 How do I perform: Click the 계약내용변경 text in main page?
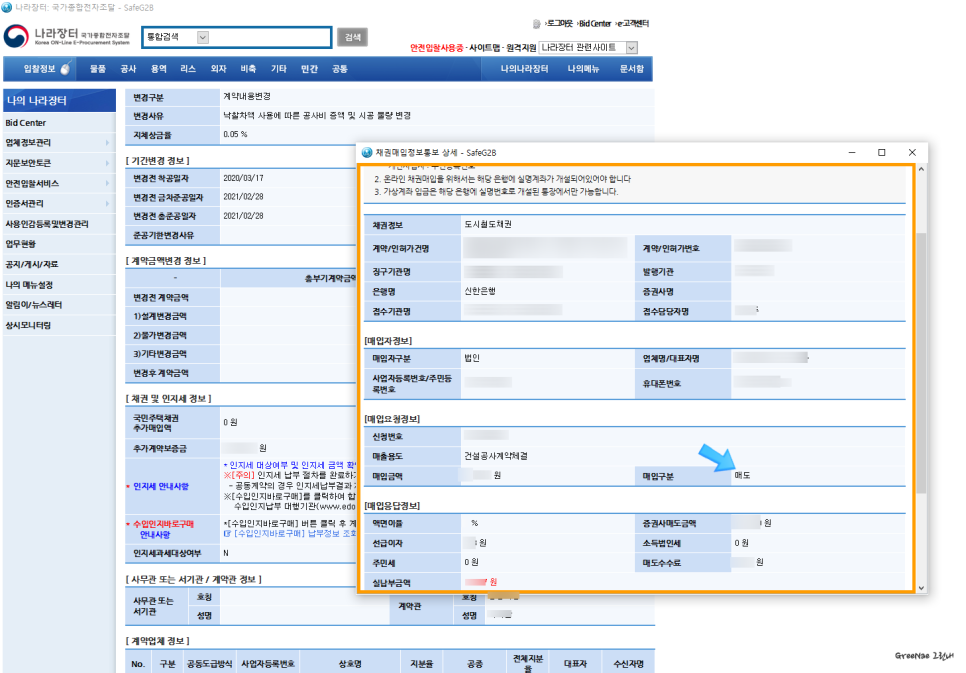point(247,97)
